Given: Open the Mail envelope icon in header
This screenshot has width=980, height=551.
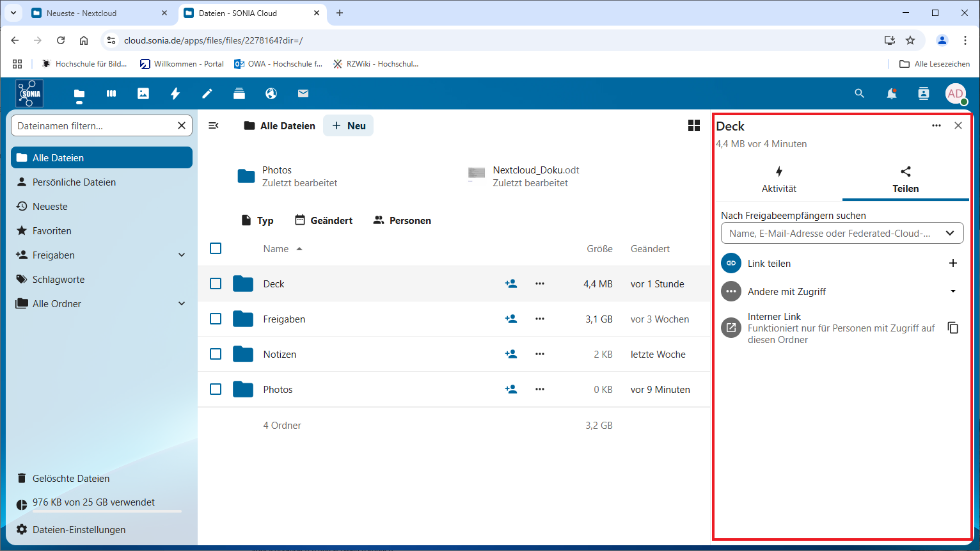Looking at the screenshot, I should coord(302,94).
